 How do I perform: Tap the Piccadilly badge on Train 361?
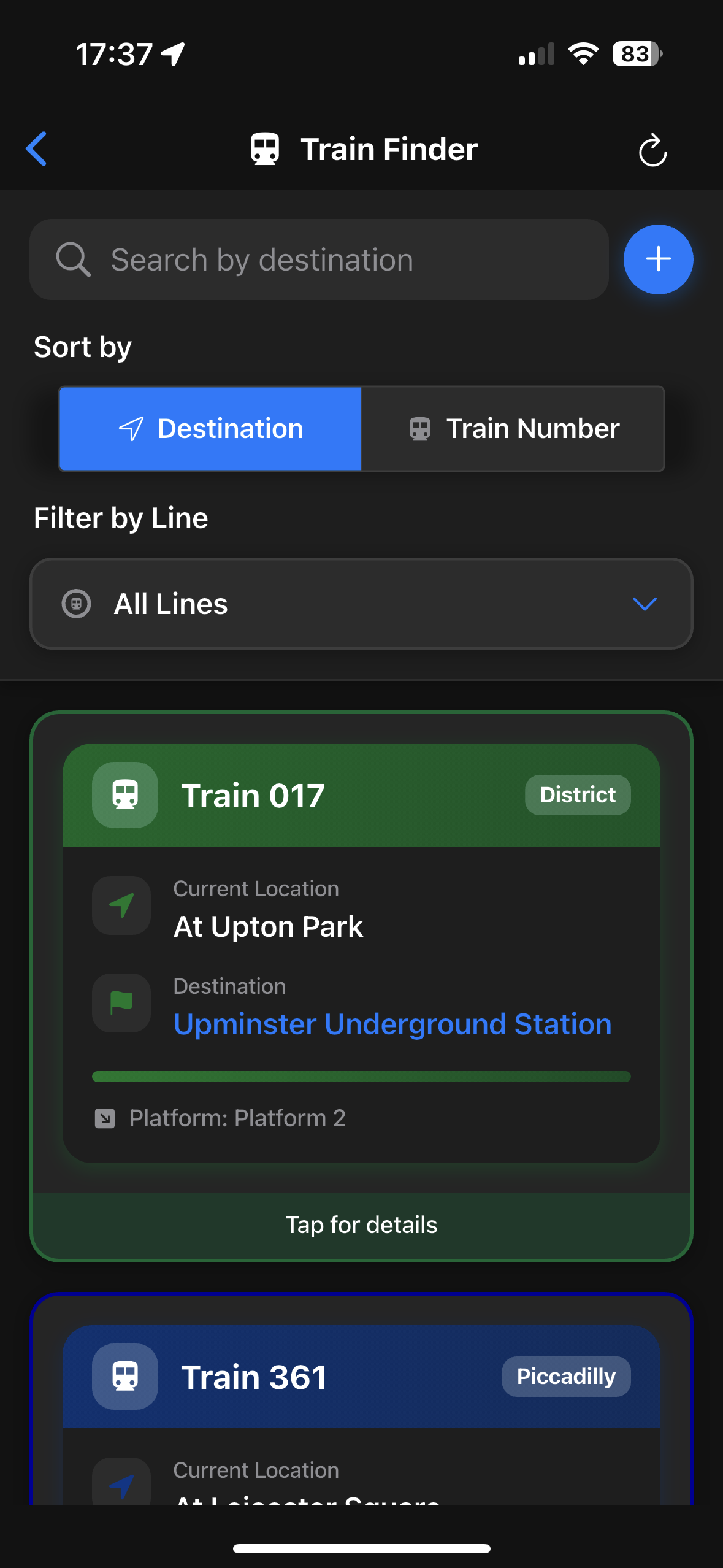click(565, 1376)
